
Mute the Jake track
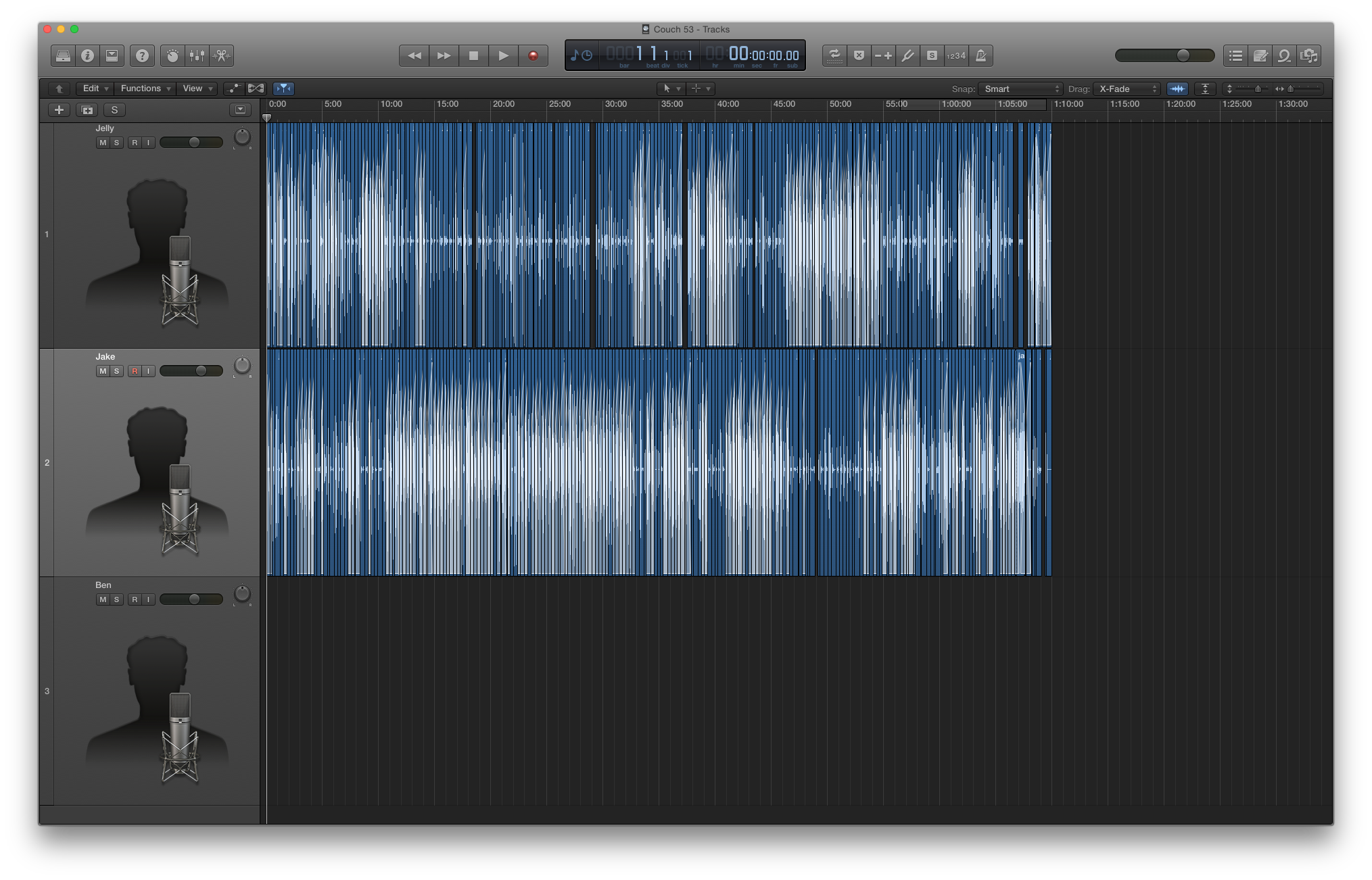click(103, 371)
